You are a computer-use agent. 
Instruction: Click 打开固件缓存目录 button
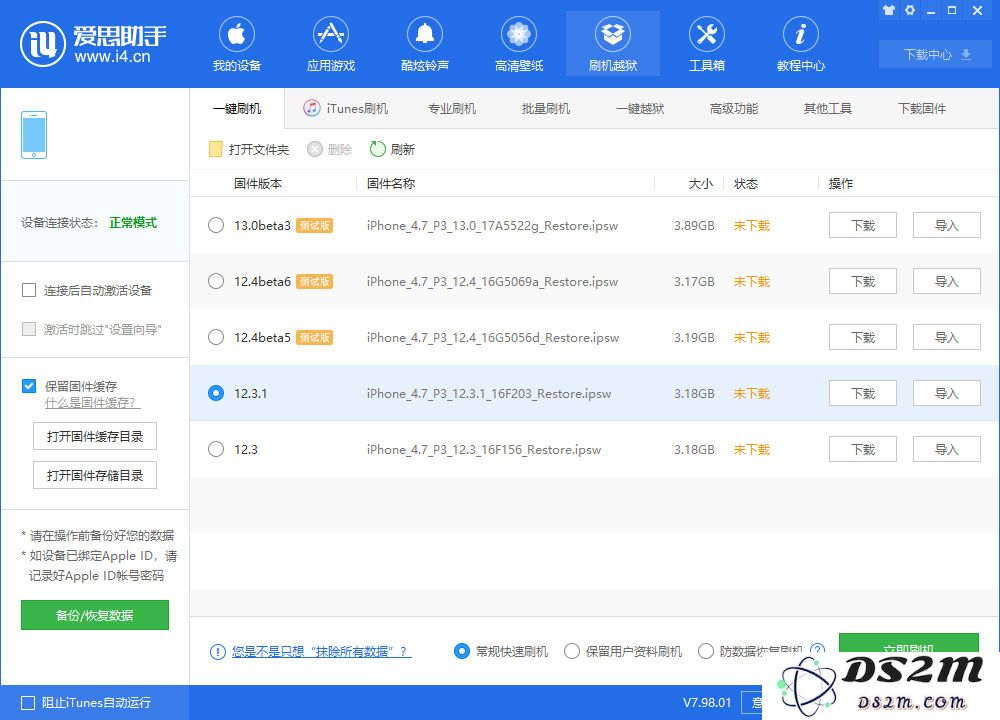(95, 436)
